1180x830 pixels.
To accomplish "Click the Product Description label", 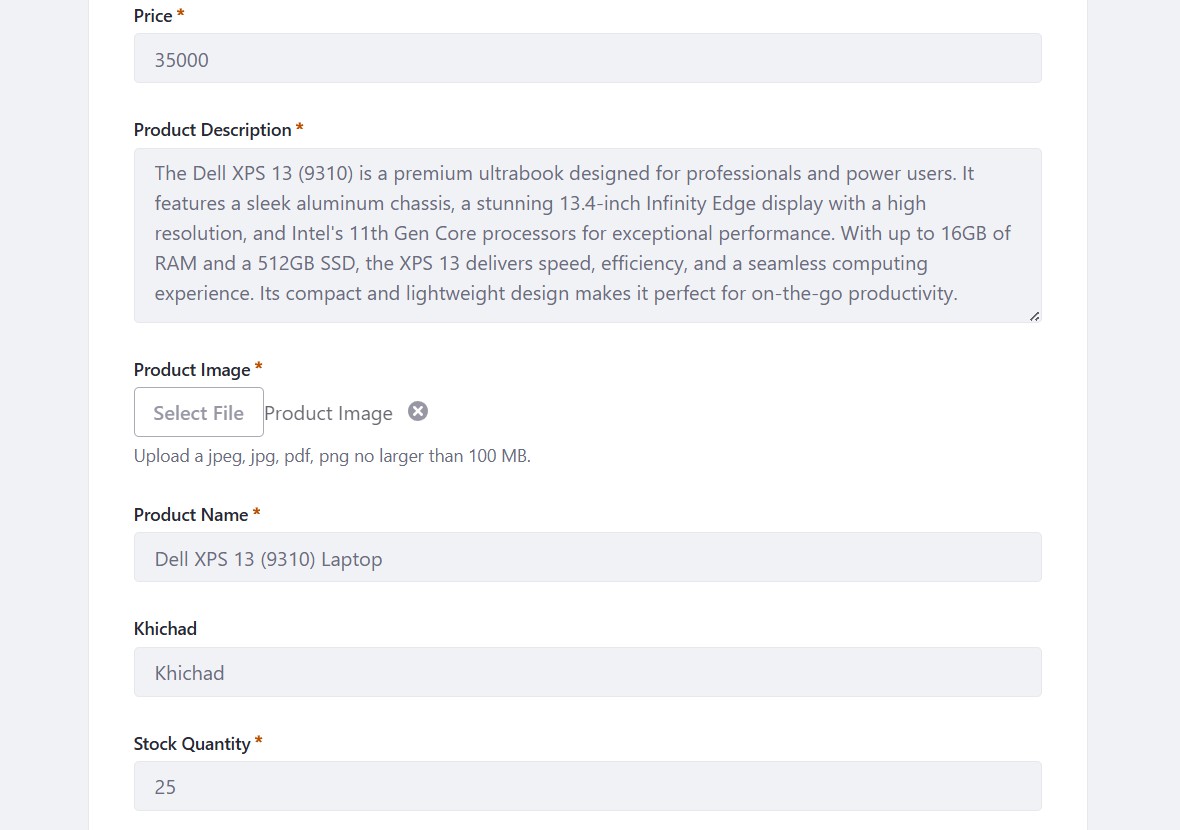I will tap(212, 130).
